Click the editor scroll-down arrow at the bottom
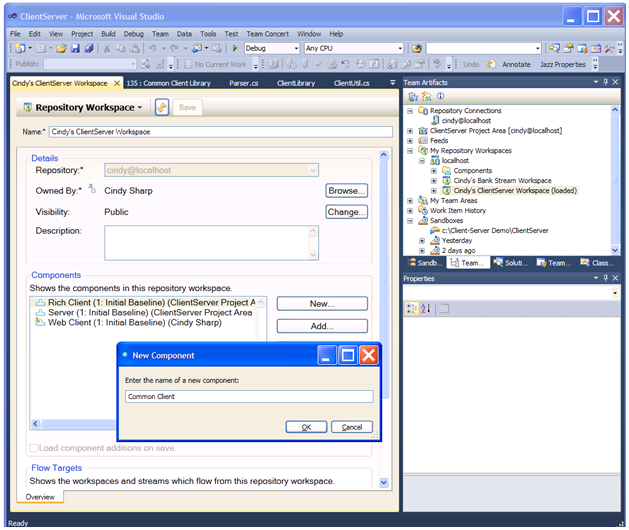The image size is (629, 530). coord(383,482)
